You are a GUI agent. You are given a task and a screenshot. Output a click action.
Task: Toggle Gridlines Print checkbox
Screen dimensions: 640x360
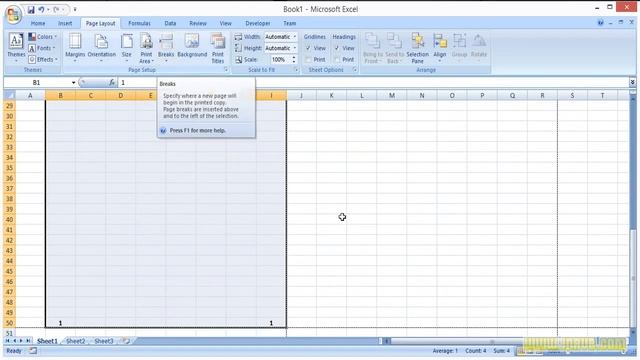coord(308,60)
